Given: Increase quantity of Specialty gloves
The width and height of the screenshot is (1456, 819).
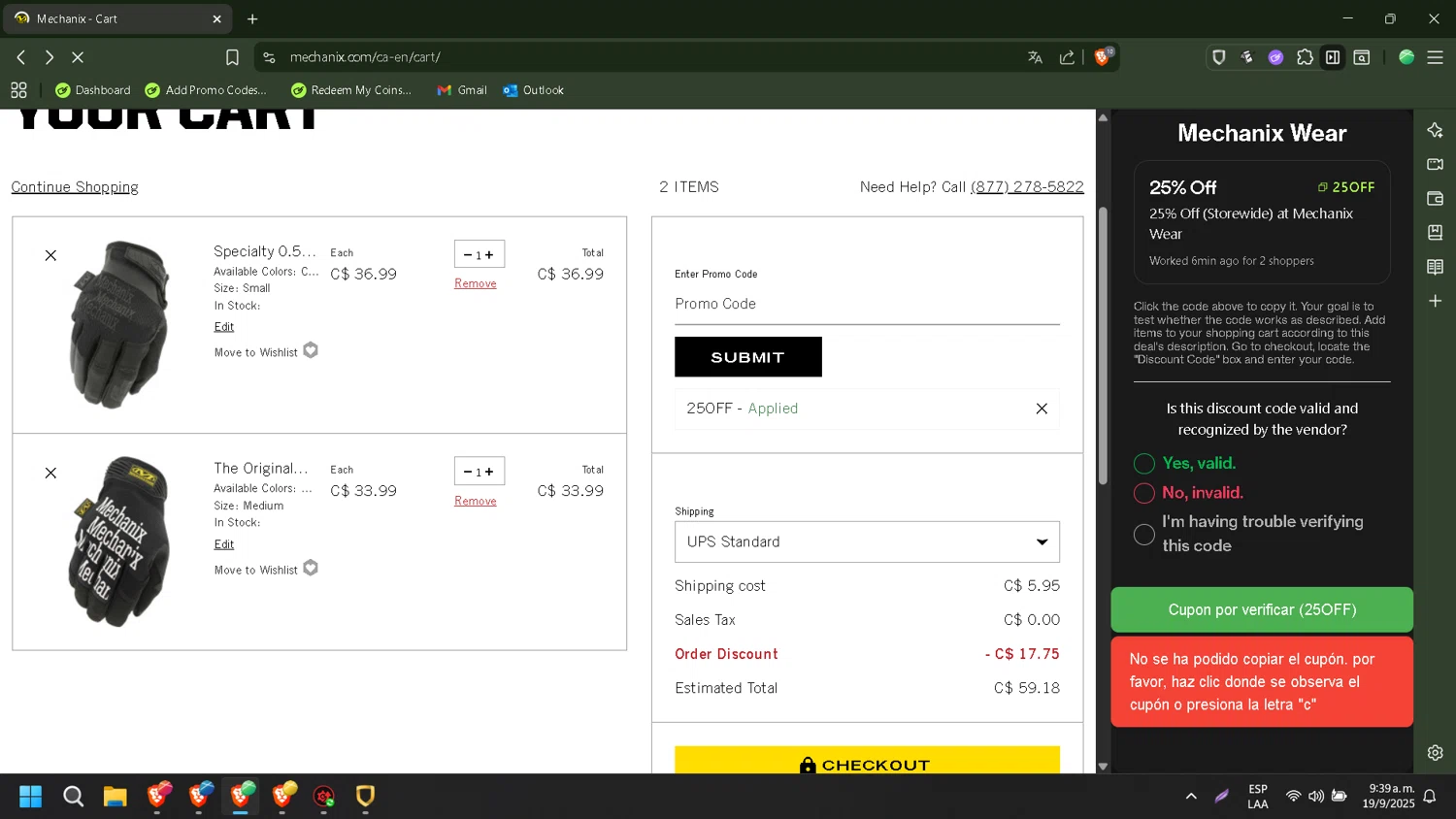Looking at the screenshot, I should pyautogui.click(x=489, y=255).
